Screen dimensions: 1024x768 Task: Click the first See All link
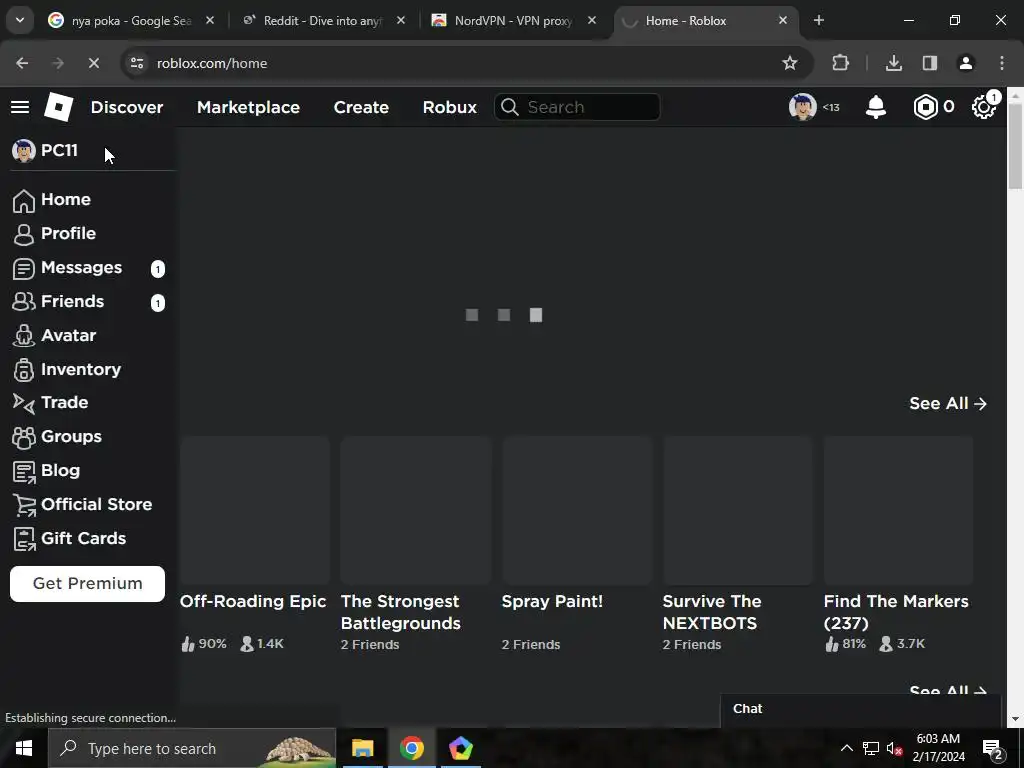coord(948,404)
